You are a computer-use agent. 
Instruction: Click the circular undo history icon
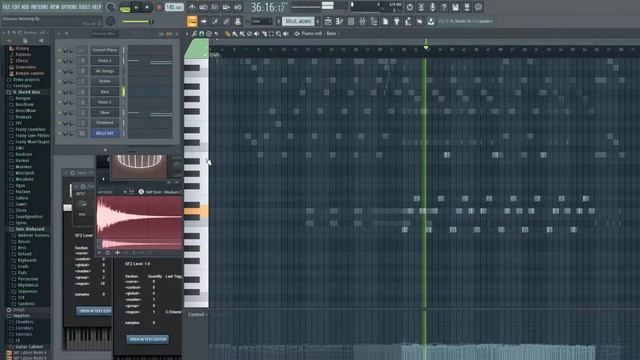[x=409, y=7]
